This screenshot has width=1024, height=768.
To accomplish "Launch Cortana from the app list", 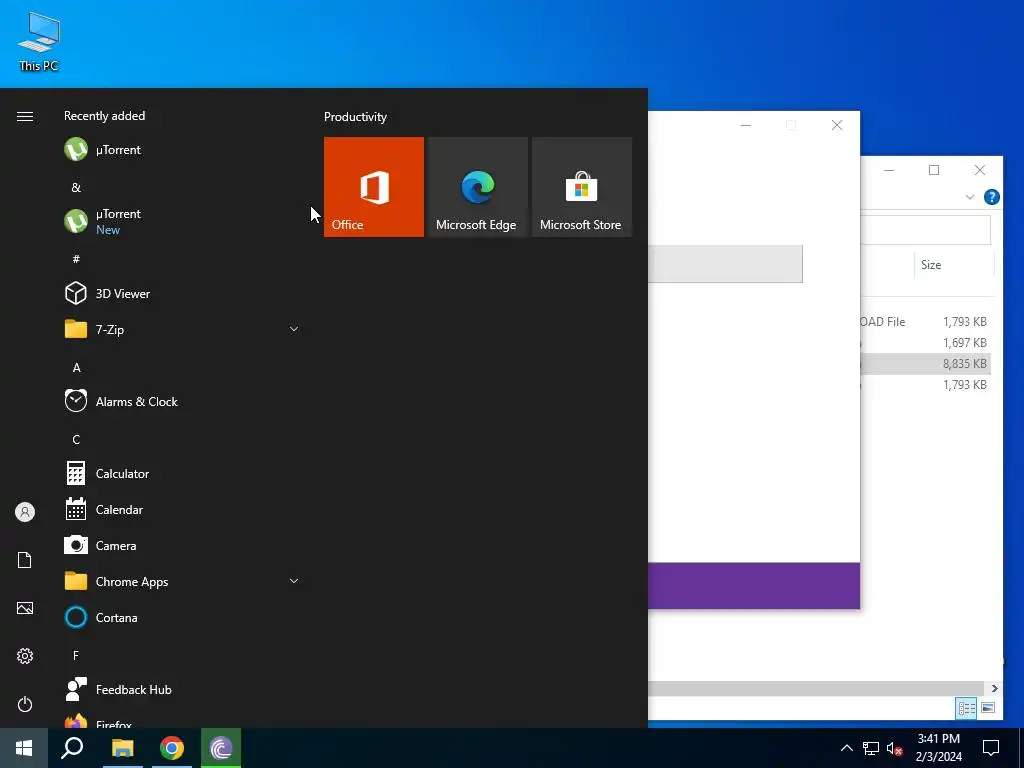I will [182, 617].
